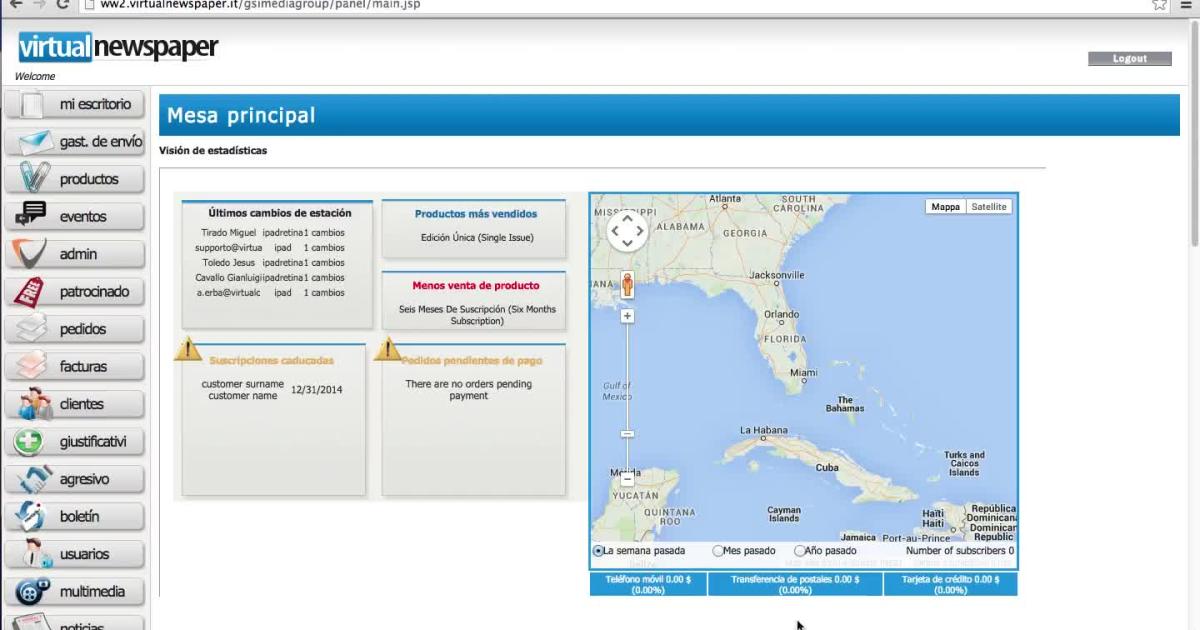Click the clientes people icon
1200x630 pixels.
click(33, 404)
